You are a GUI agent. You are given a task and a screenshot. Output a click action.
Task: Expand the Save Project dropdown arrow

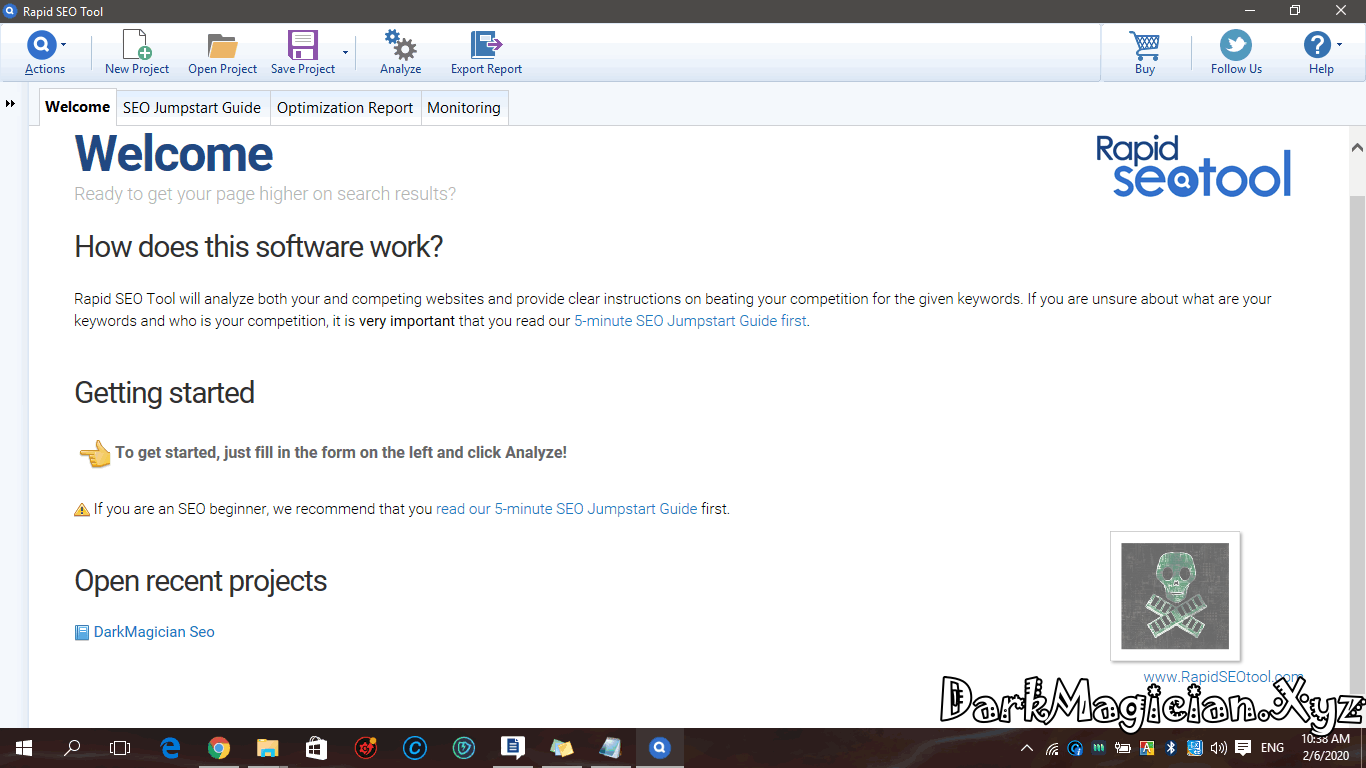pyautogui.click(x=345, y=51)
